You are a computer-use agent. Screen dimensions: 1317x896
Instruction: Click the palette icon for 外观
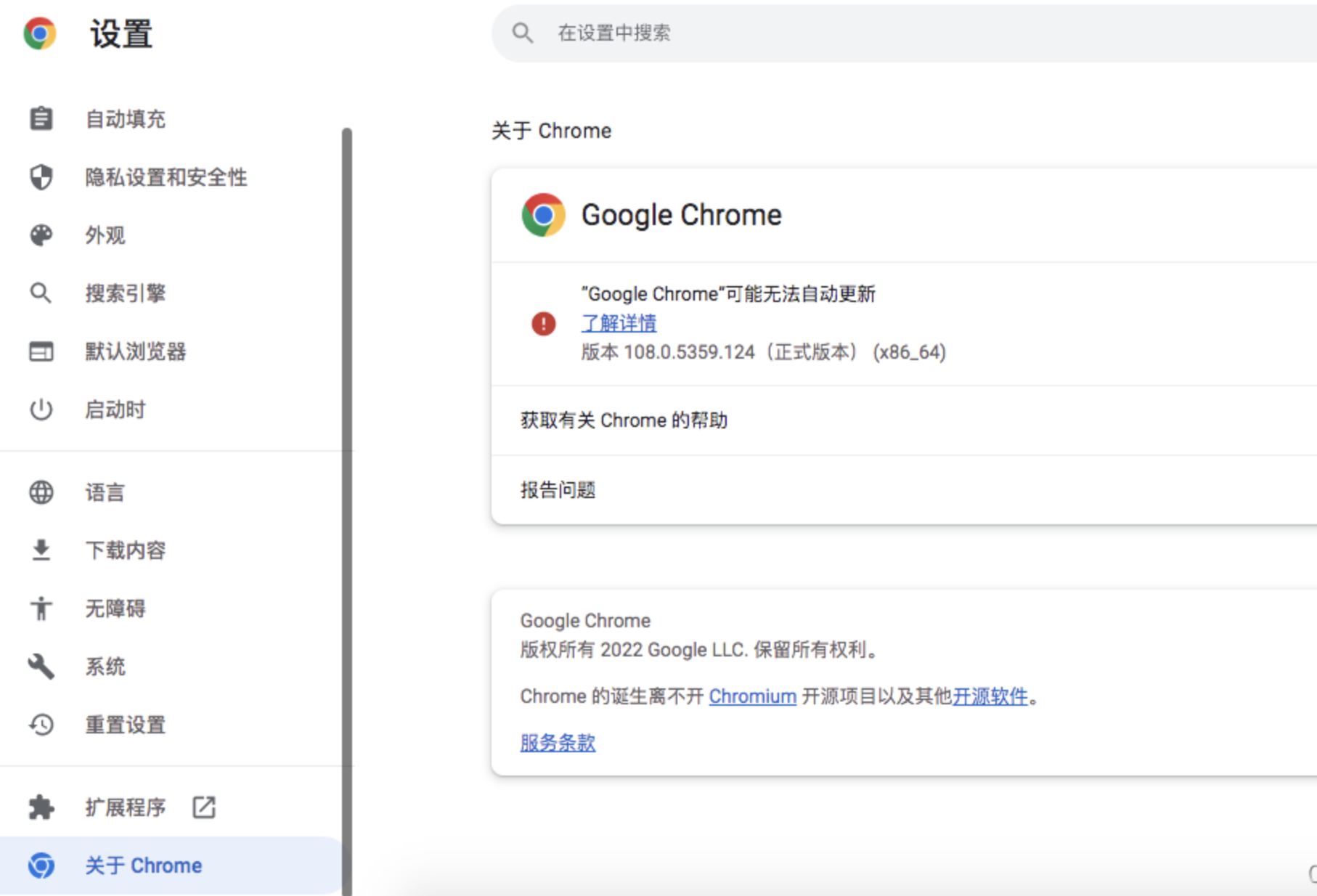41,235
